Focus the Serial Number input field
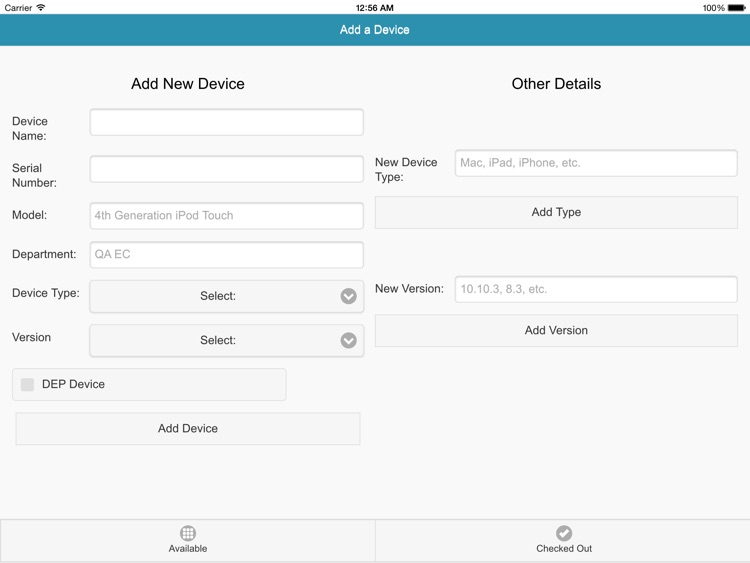The image size is (750, 563). coord(227,169)
